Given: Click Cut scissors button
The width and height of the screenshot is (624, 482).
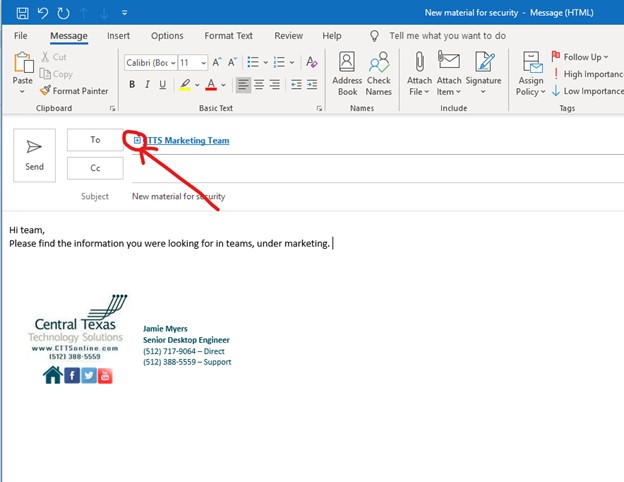Looking at the screenshot, I should pos(54,57).
